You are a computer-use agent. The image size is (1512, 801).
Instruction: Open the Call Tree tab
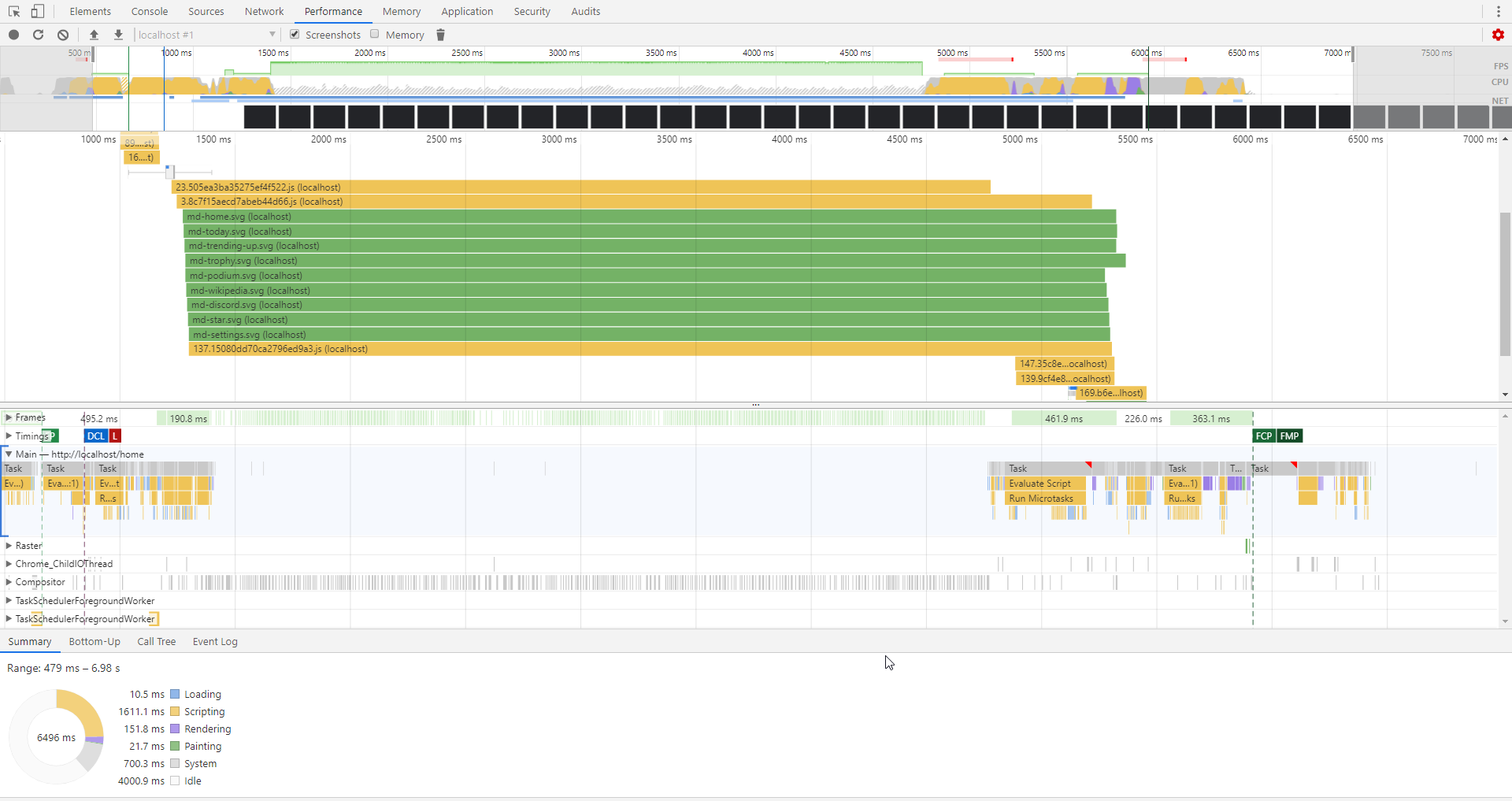tap(157, 642)
